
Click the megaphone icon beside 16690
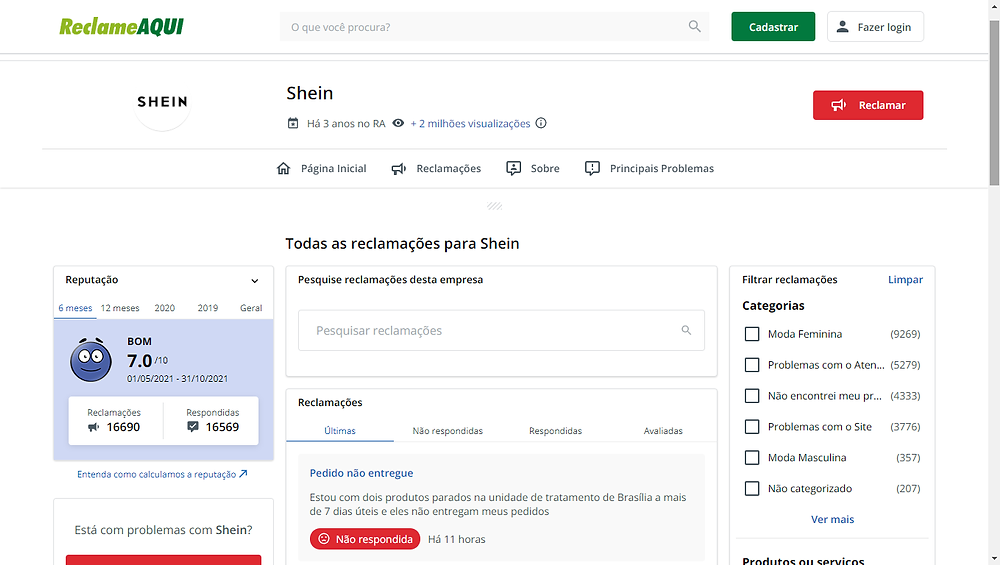pyautogui.click(x=94, y=427)
